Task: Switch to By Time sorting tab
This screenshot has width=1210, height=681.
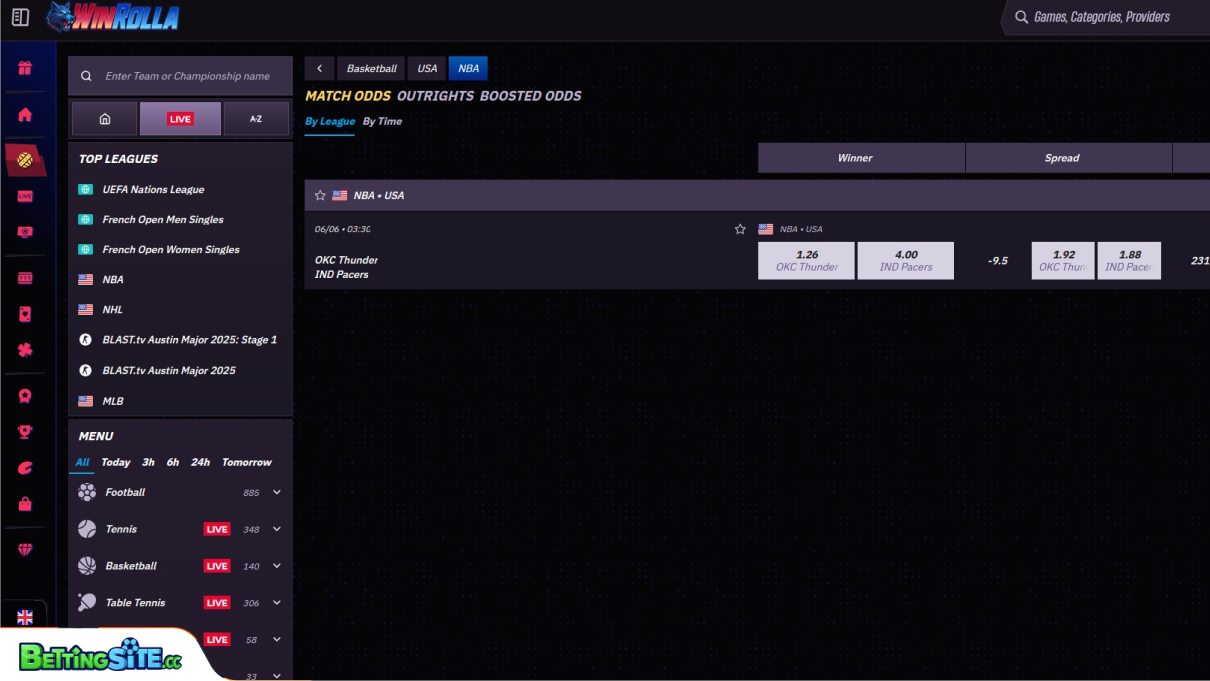Action: tap(382, 121)
